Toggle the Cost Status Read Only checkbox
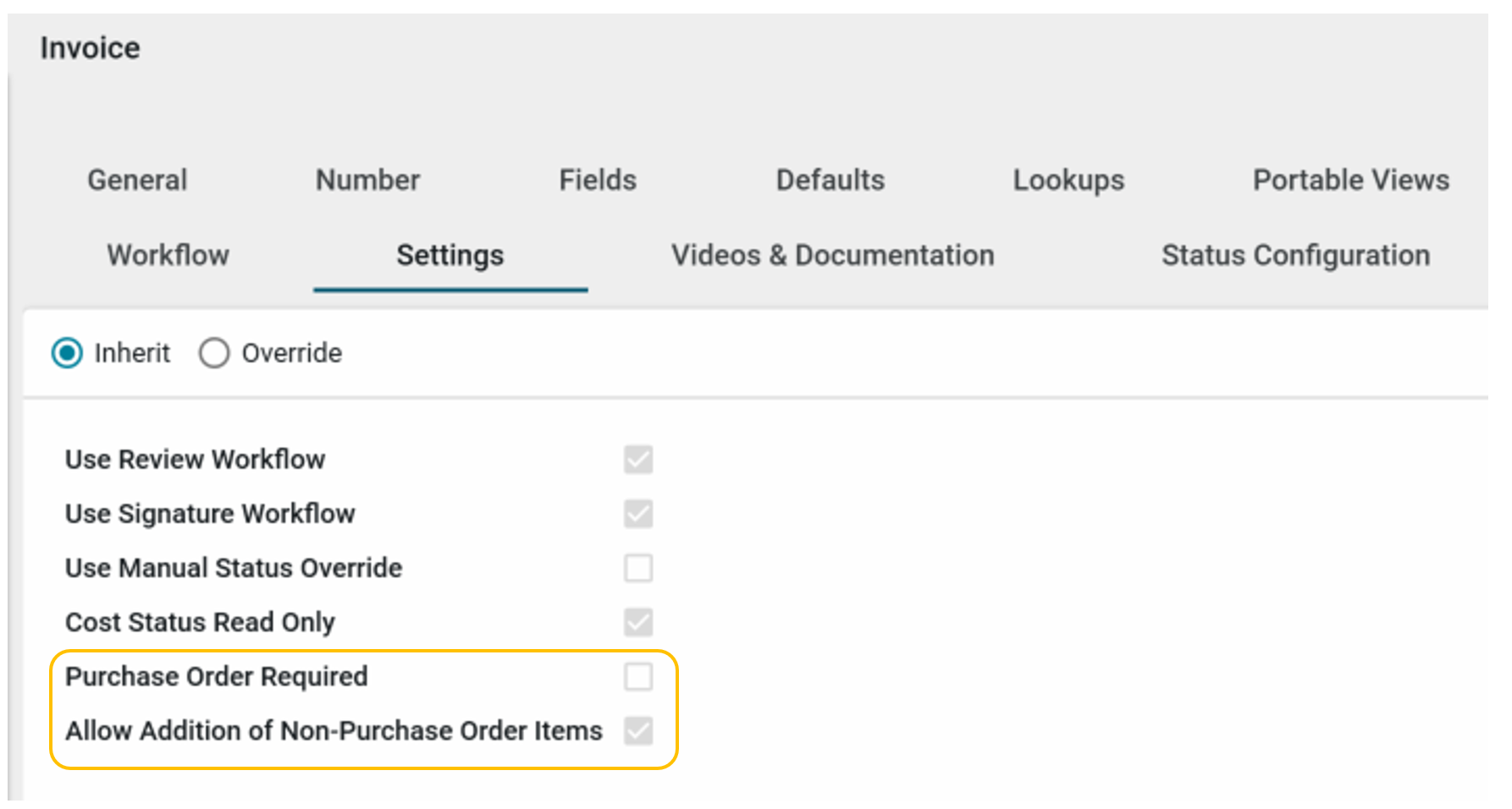The image size is (1512, 809). point(638,622)
